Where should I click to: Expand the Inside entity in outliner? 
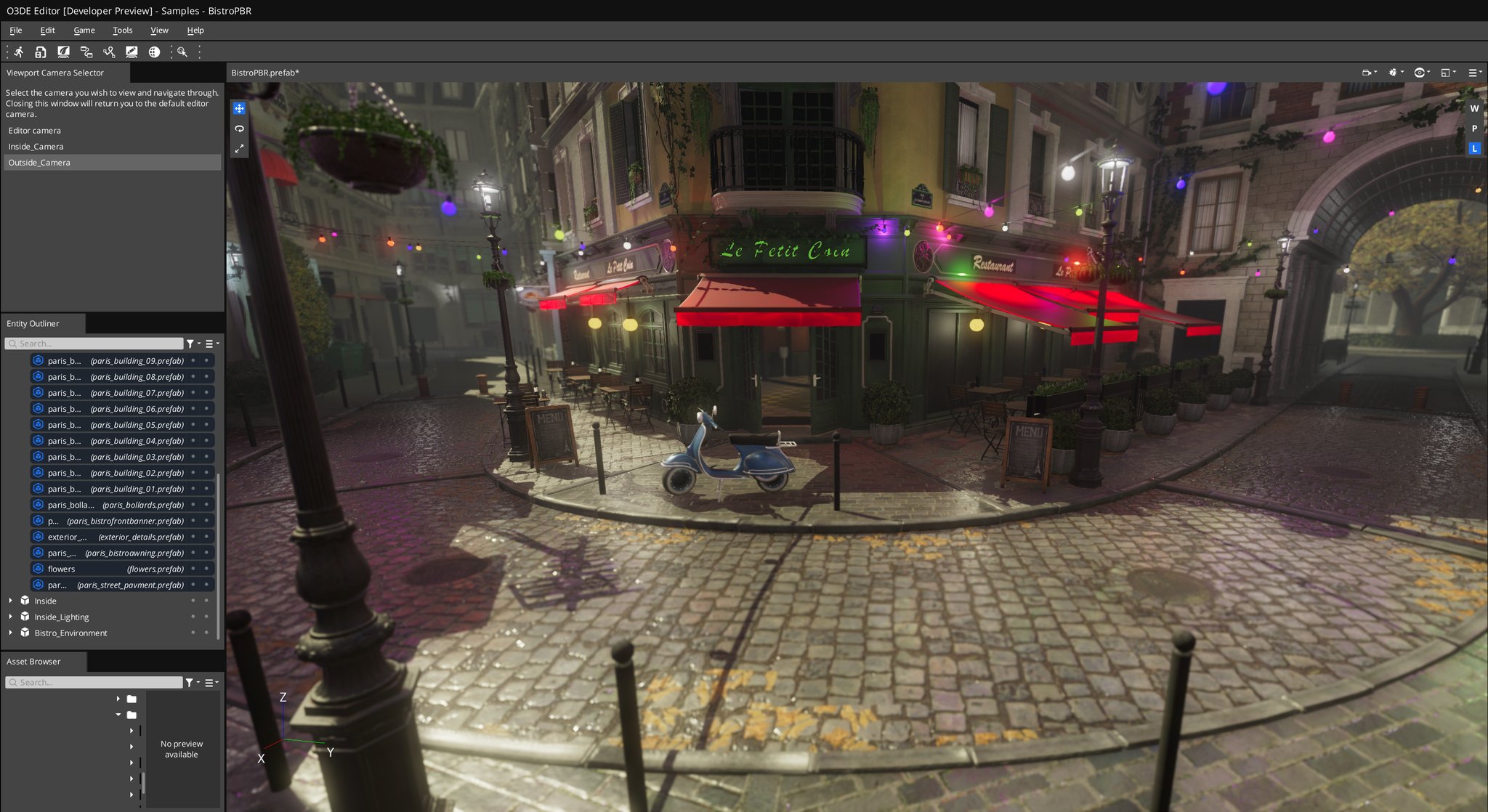[10, 601]
